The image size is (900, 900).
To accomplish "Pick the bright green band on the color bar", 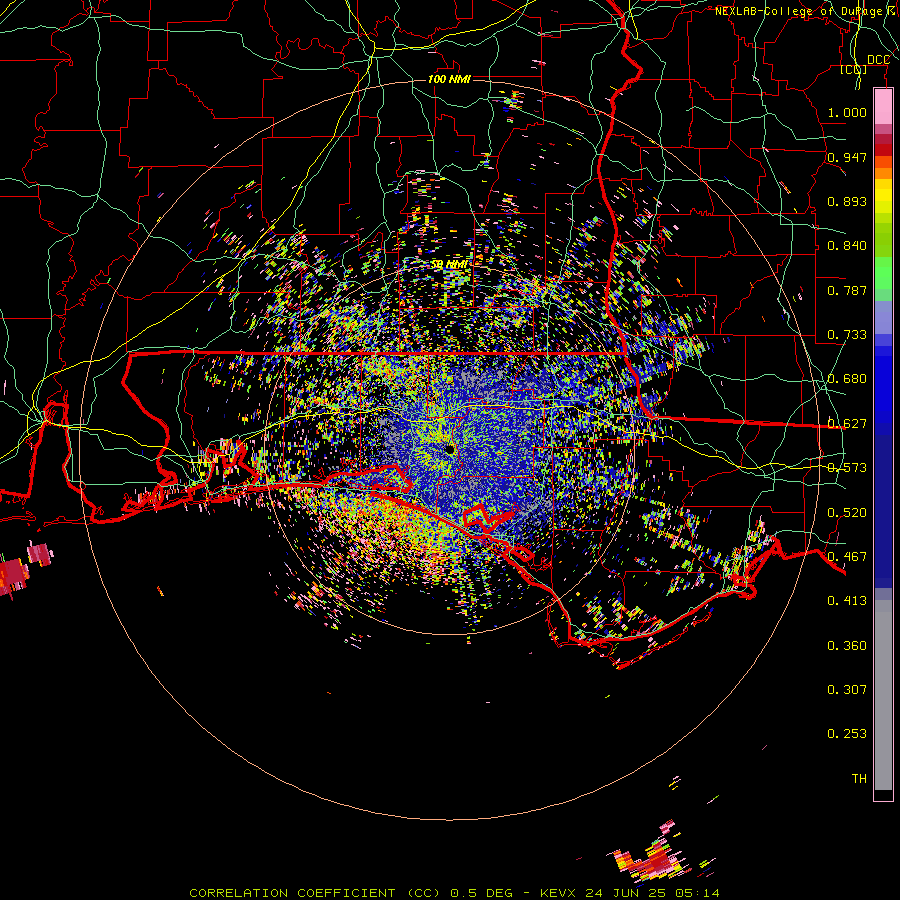I will (x=883, y=273).
